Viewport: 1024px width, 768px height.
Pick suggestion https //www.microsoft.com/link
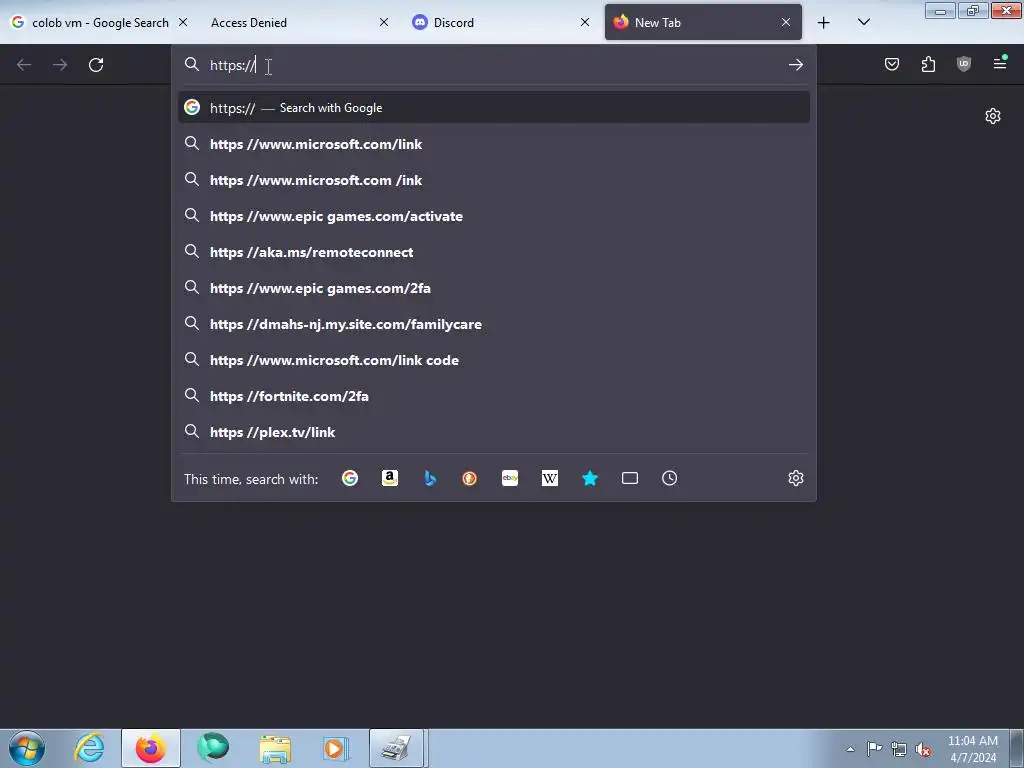pyautogui.click(x=494, y=144)
